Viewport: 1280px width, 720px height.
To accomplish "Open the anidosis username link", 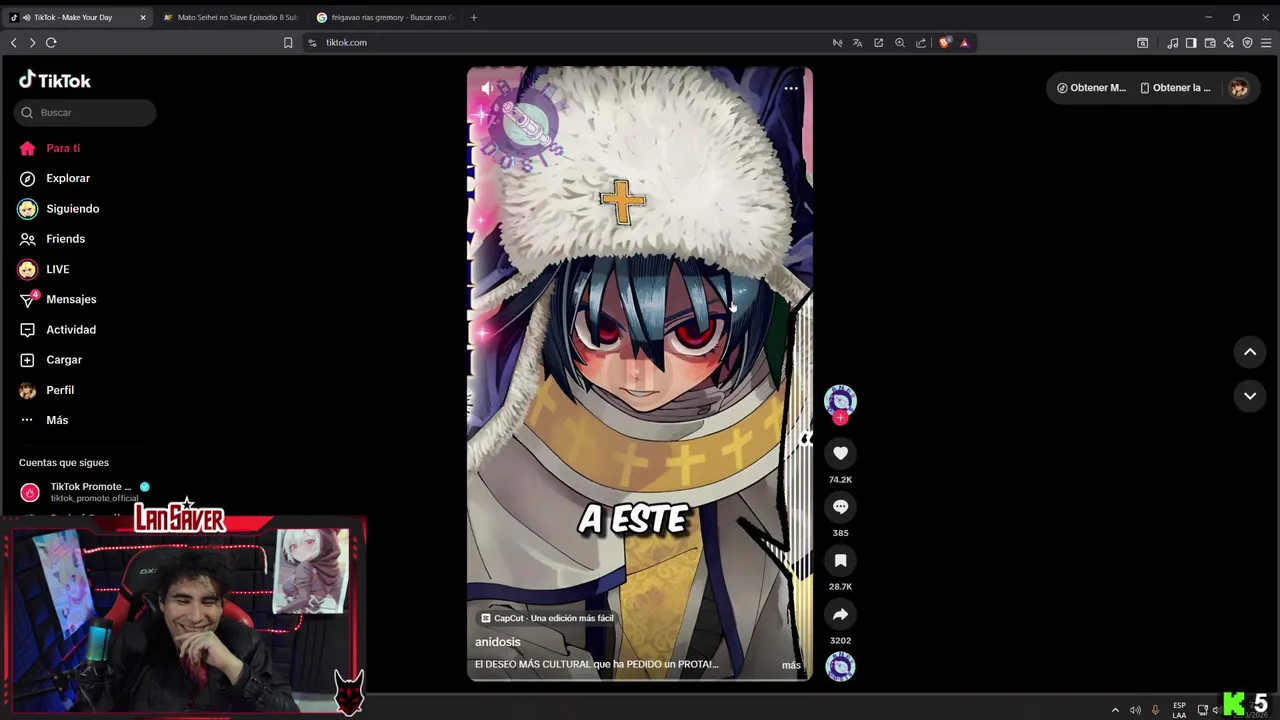I will point(498,642).
